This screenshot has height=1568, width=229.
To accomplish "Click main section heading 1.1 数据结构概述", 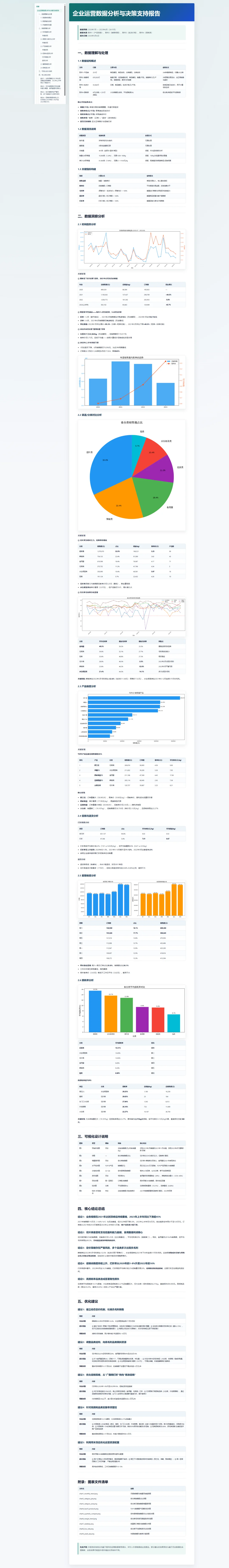I will tap(87, 61).
